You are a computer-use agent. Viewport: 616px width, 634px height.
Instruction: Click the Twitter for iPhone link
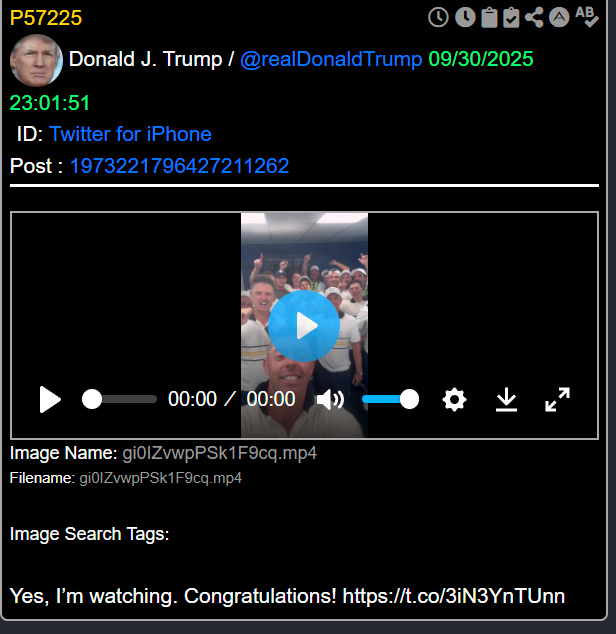[x=130, y=134]
